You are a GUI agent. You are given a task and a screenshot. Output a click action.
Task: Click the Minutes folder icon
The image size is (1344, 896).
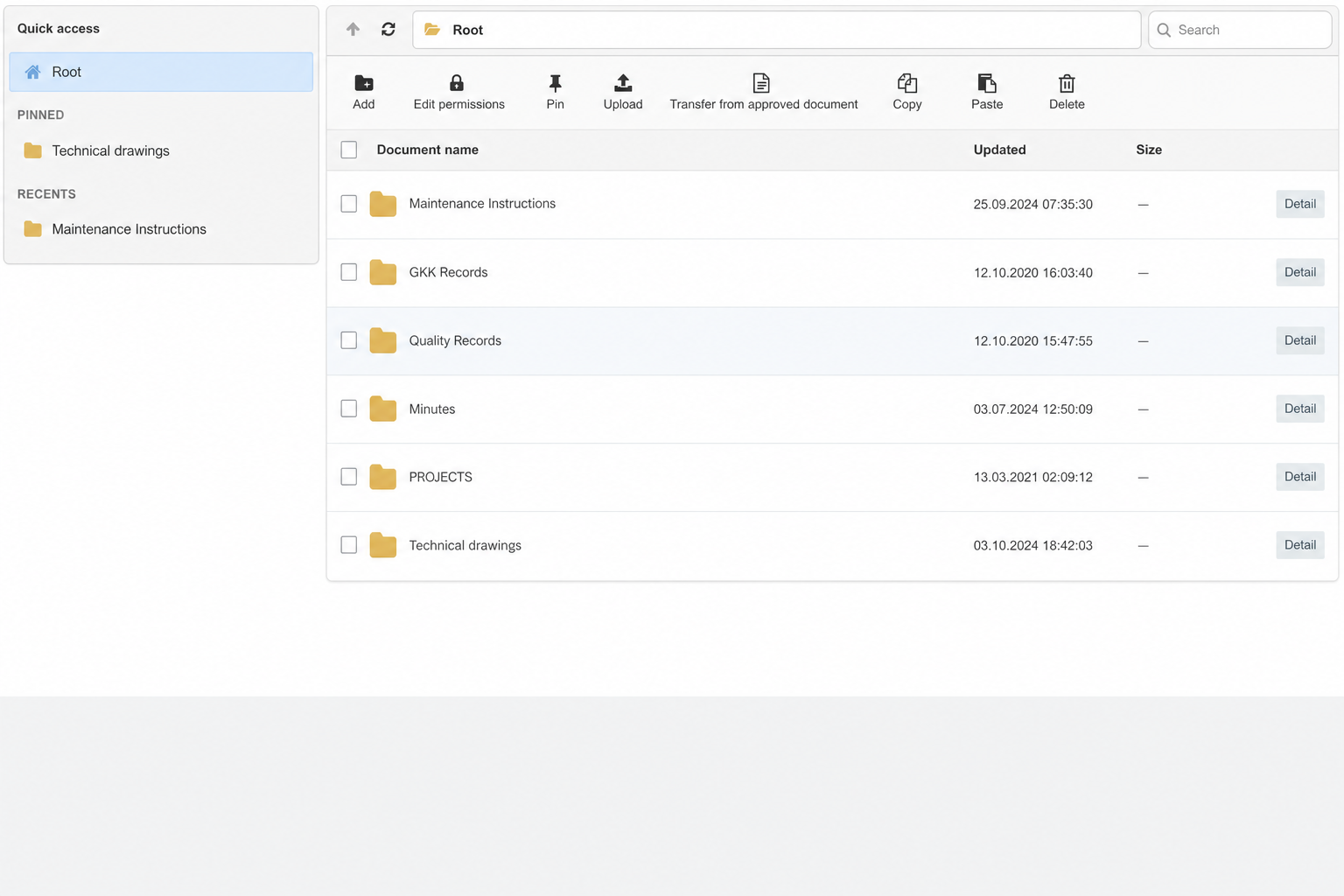383,409
